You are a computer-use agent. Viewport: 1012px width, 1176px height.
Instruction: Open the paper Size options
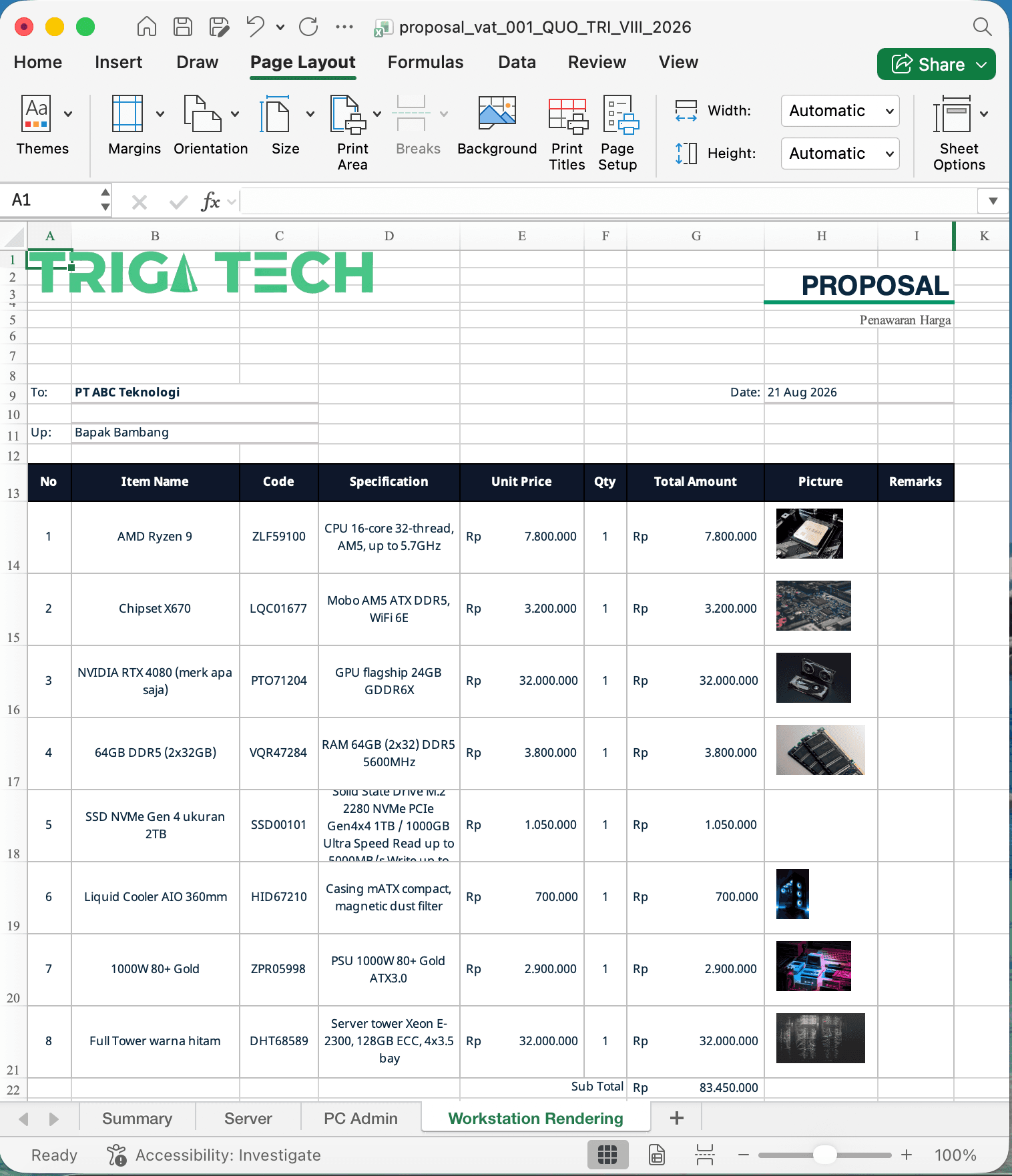pyautogui.click(x=276, y=125)
